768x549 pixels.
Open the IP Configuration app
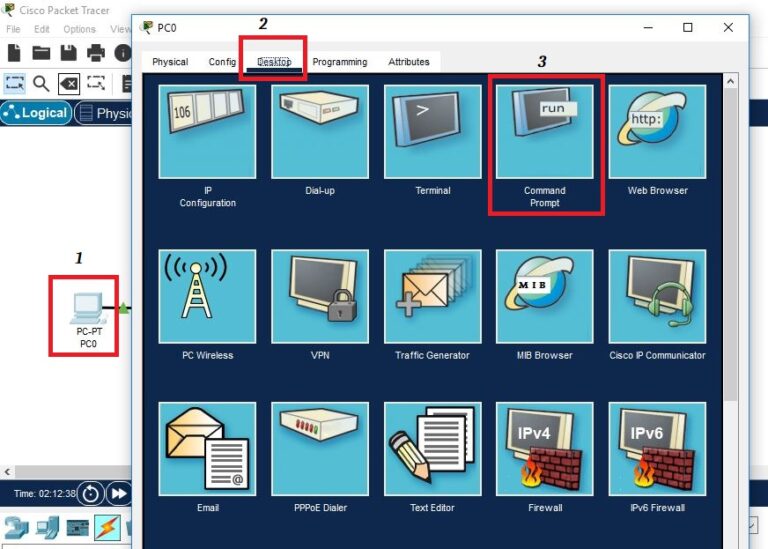(x=207, y=132)
